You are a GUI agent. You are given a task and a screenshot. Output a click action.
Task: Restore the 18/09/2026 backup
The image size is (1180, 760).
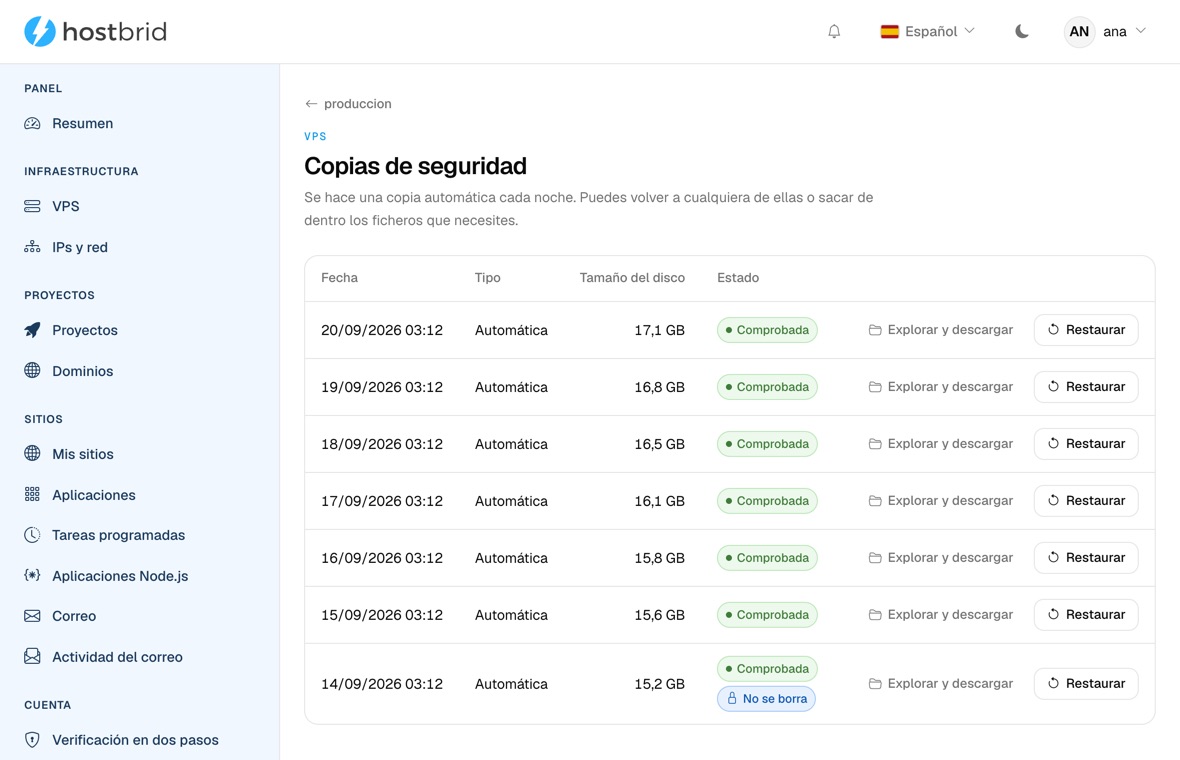(x=1086, y=444)
